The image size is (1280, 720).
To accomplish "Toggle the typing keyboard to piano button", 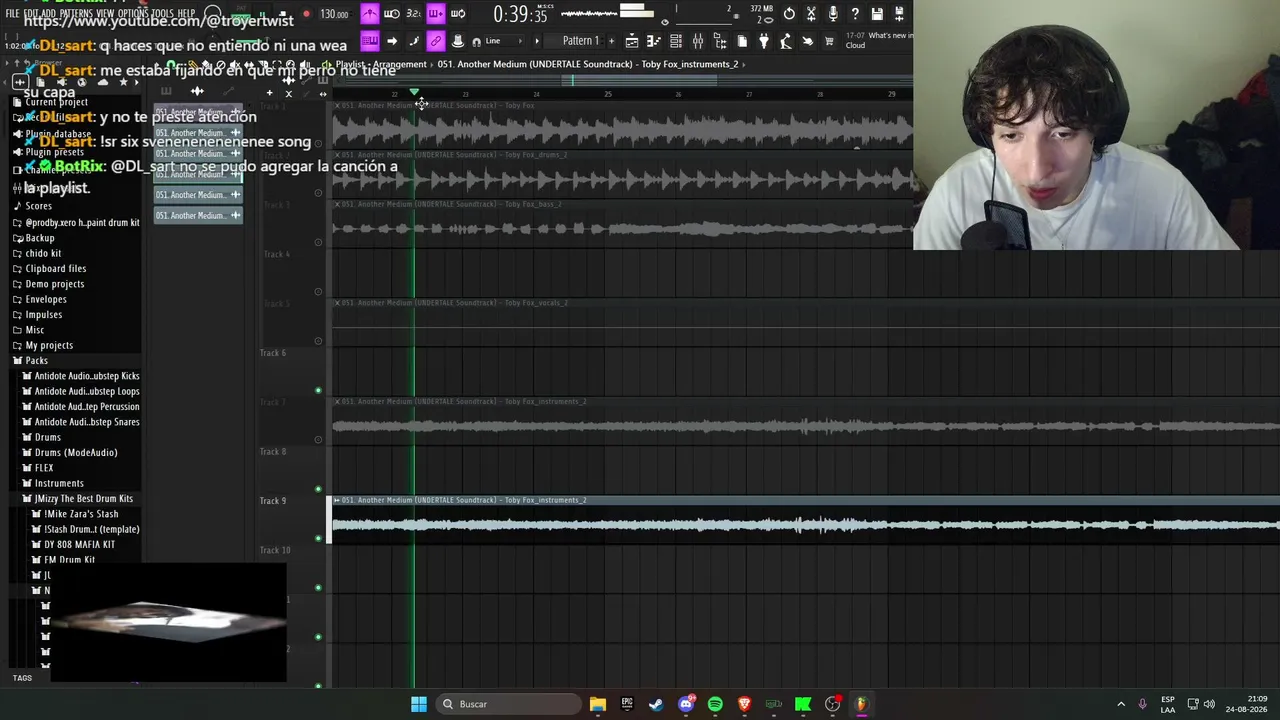I will point(370,41).
